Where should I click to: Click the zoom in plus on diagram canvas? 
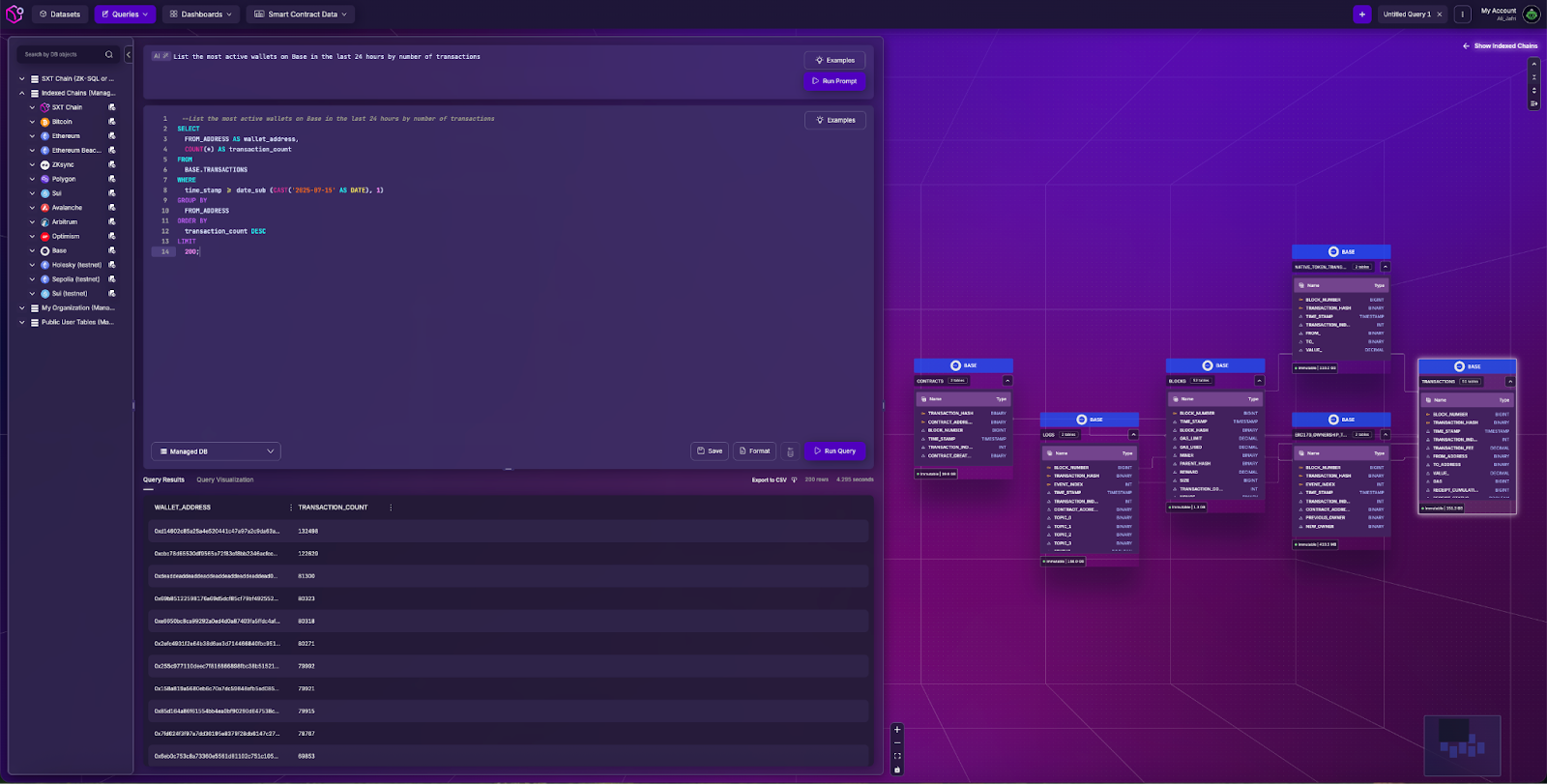coord(897,730)
